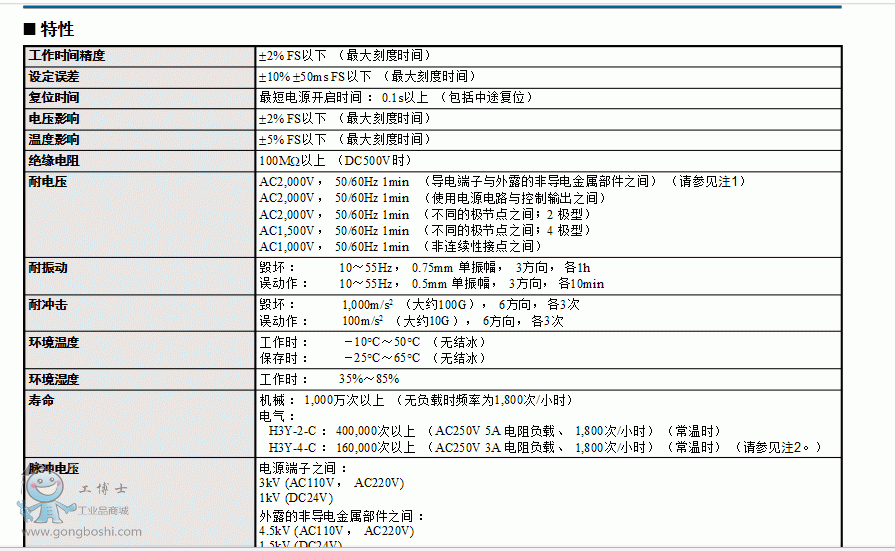Select the 电压影响 row label
The width and height of the screenshot is (895, 551).
[54, 119]
